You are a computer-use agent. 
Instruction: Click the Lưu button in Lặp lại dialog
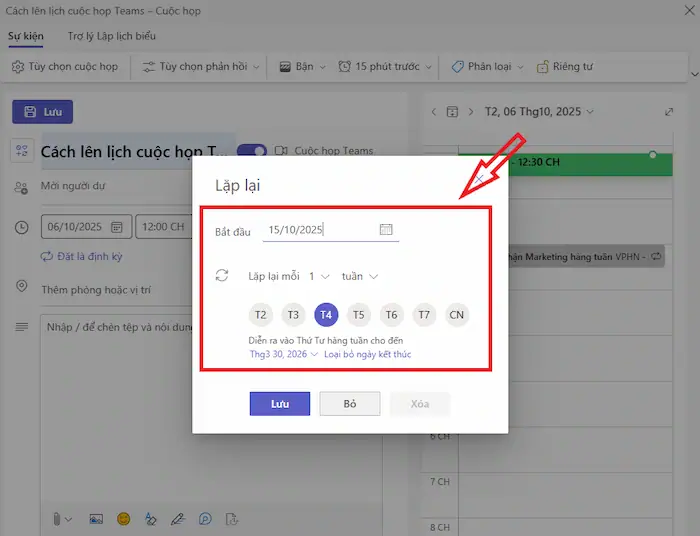click(x=280, y=404)
